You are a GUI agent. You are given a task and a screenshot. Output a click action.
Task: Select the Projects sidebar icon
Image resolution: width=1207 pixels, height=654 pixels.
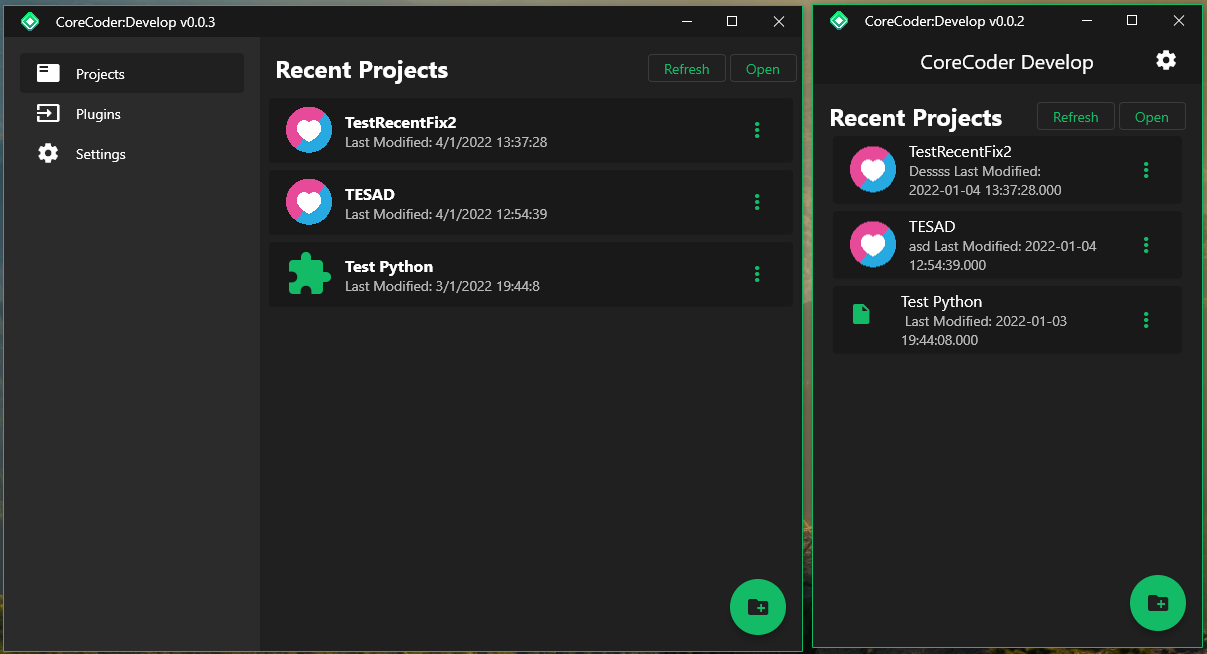(48, 73)
